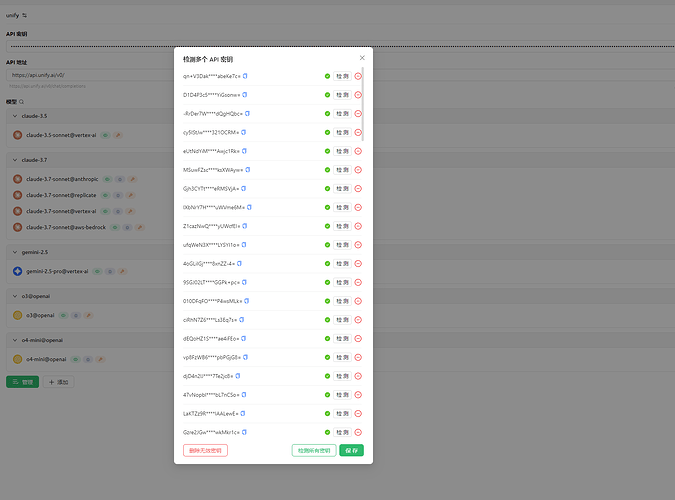675x500 pixels.
Task: Toggle vision tag on gemini-2.5-pro@vertex-ai
Action: 98,272
